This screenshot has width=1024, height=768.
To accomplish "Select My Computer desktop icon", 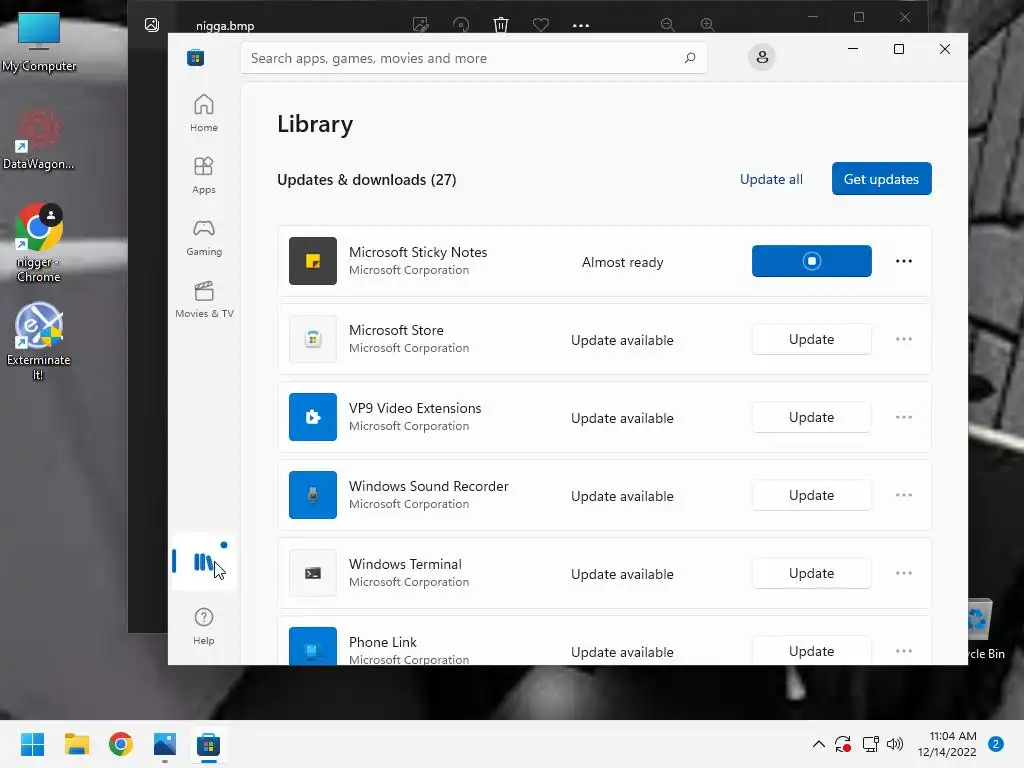I will pos(39,42).
